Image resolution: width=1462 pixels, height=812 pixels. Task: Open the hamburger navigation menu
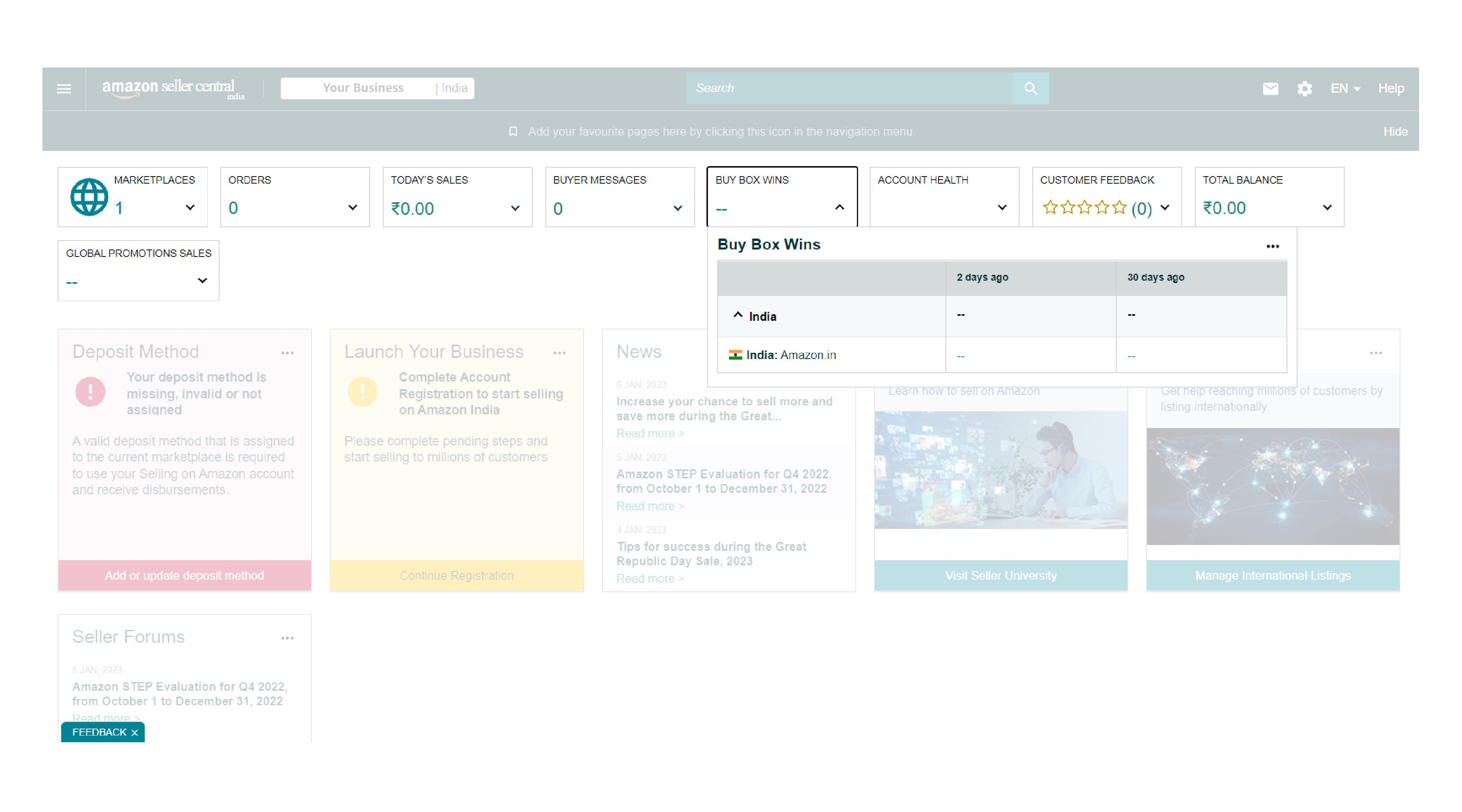(x=64, y=89)
